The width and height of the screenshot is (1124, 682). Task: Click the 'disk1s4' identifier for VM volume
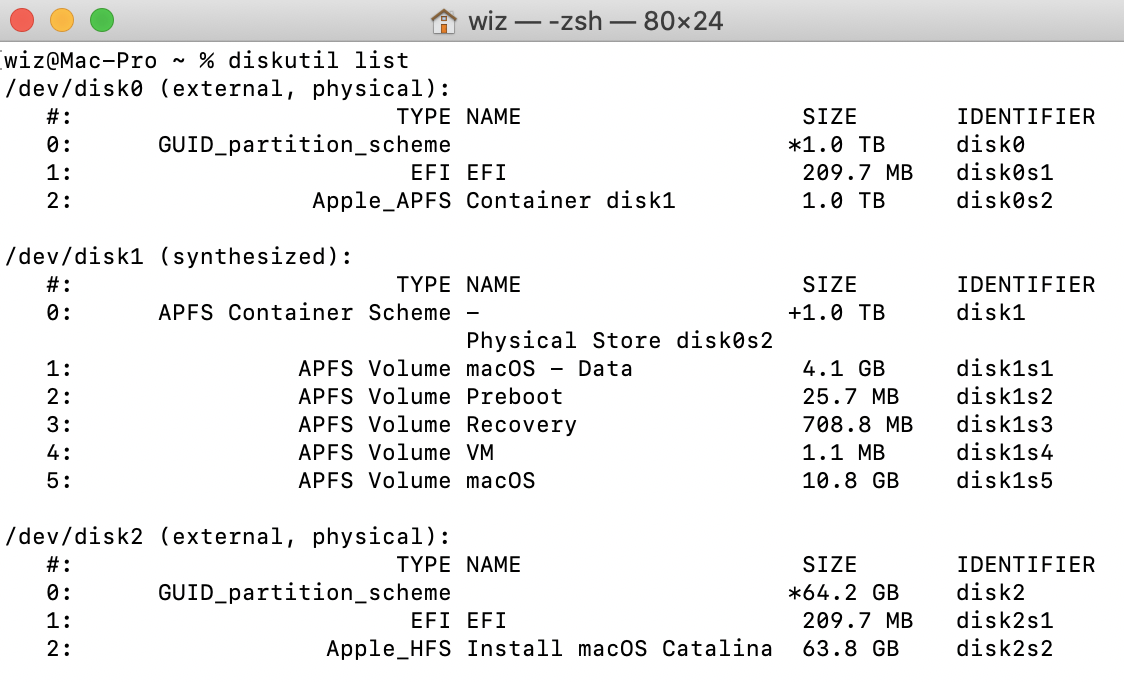tap(1004, 453)
